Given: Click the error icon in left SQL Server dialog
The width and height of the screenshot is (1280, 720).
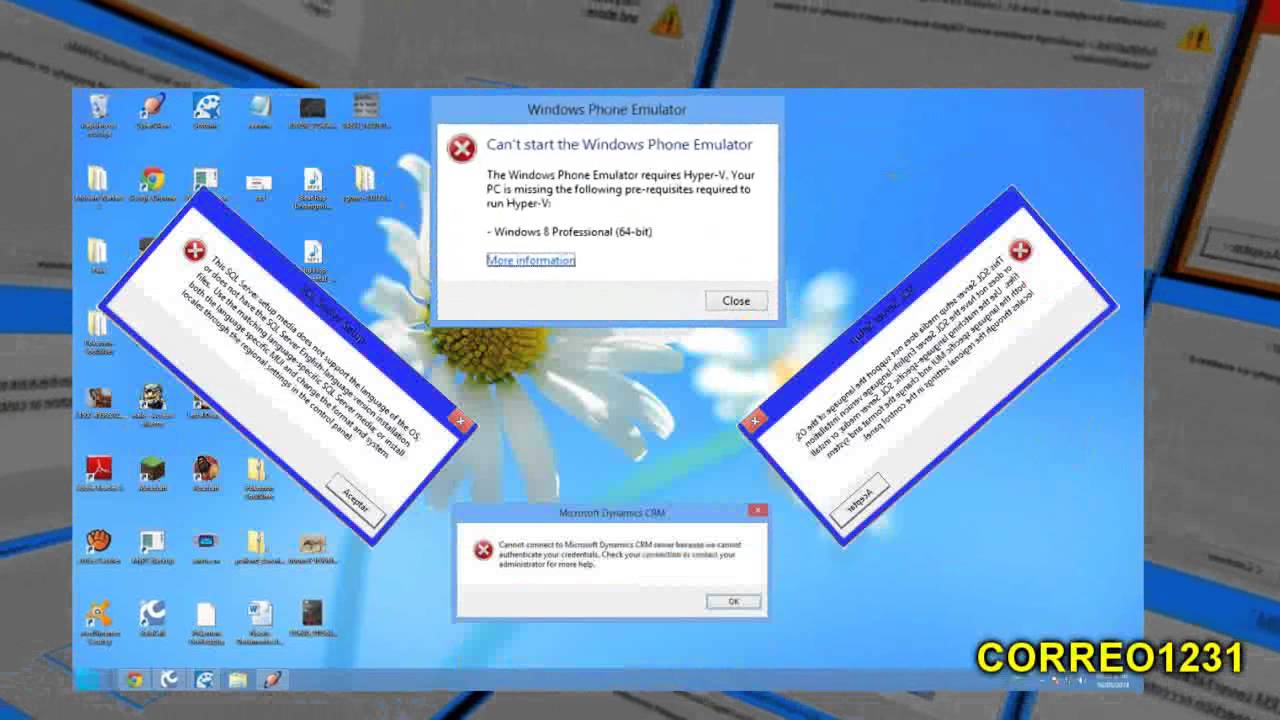Looking at the screenshot, I should coord(195,251).
